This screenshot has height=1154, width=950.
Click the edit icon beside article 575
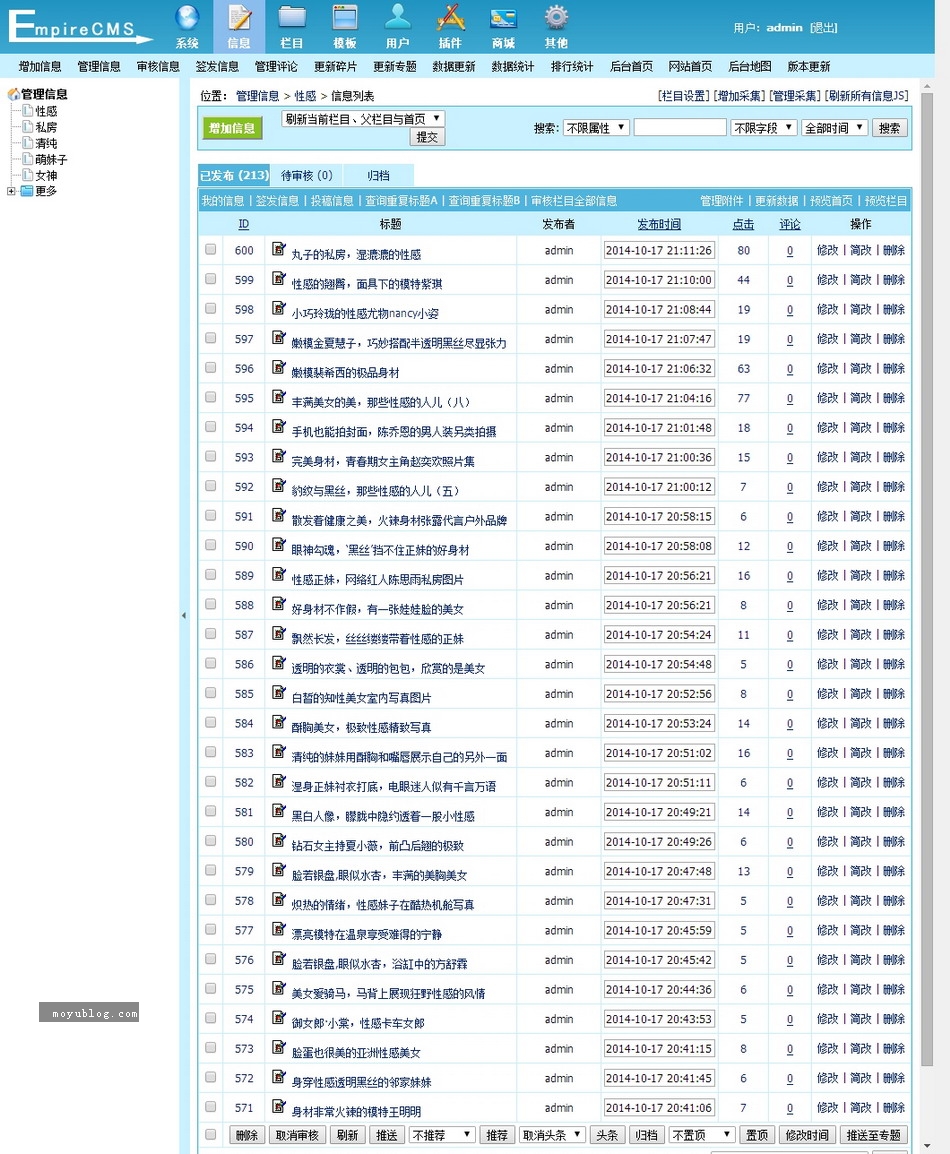click(x=278, y=988)
